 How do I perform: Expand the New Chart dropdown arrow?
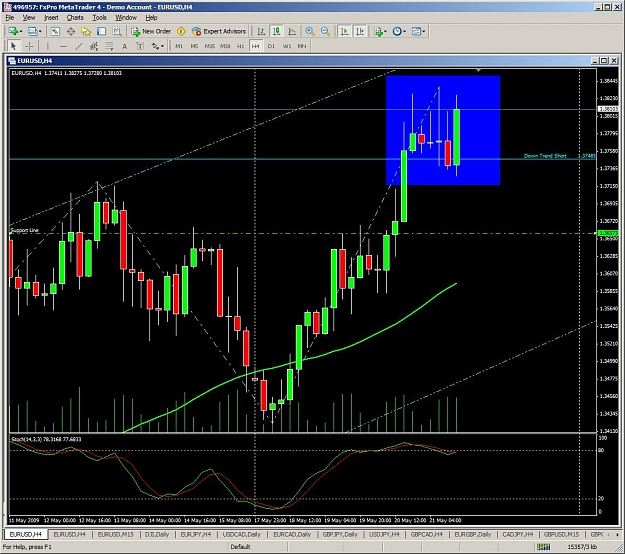coord(20,31)
